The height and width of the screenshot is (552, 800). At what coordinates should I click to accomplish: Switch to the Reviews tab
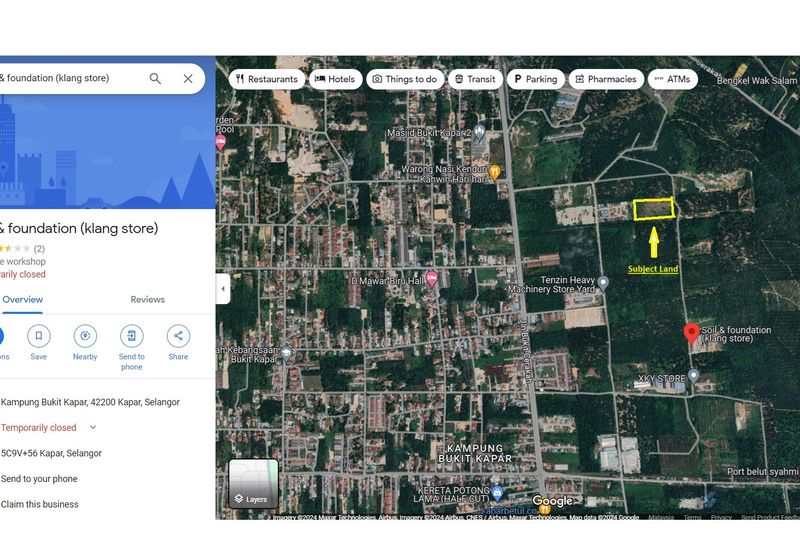coord(147,300)
